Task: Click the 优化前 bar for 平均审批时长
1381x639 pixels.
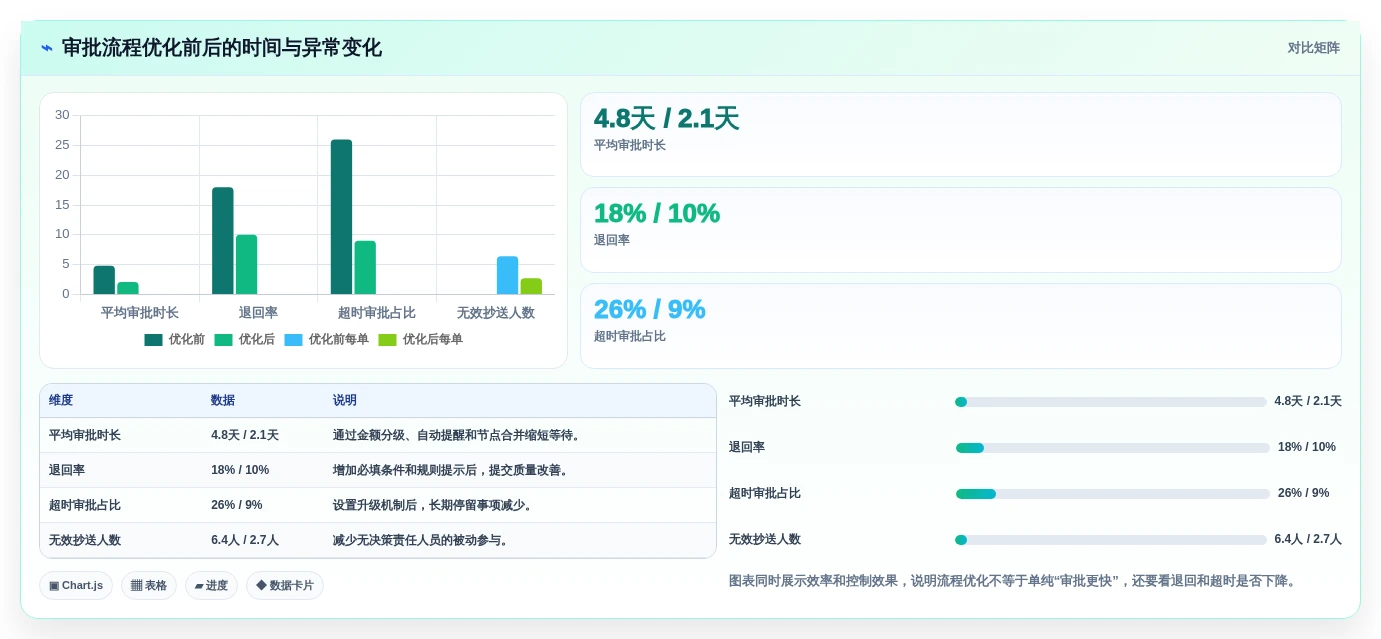Action: point(104,280)
